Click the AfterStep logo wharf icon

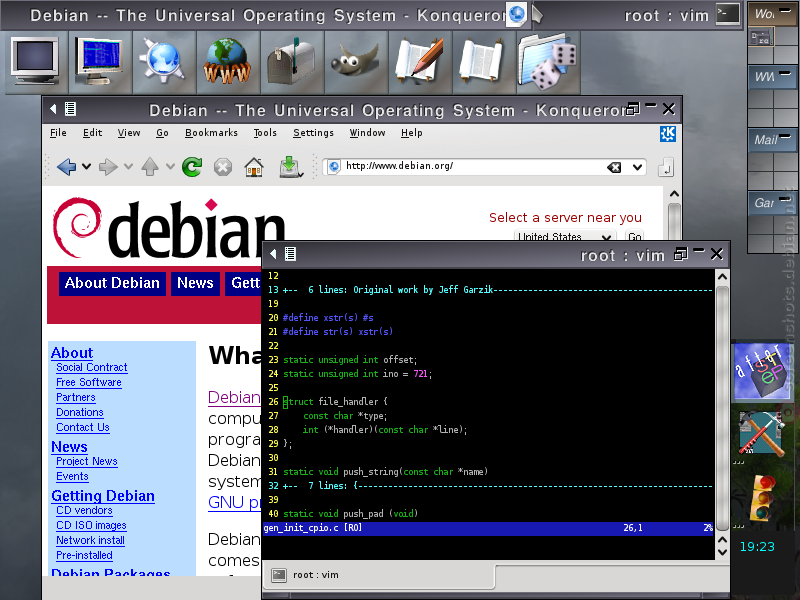[x=762, y=371]
